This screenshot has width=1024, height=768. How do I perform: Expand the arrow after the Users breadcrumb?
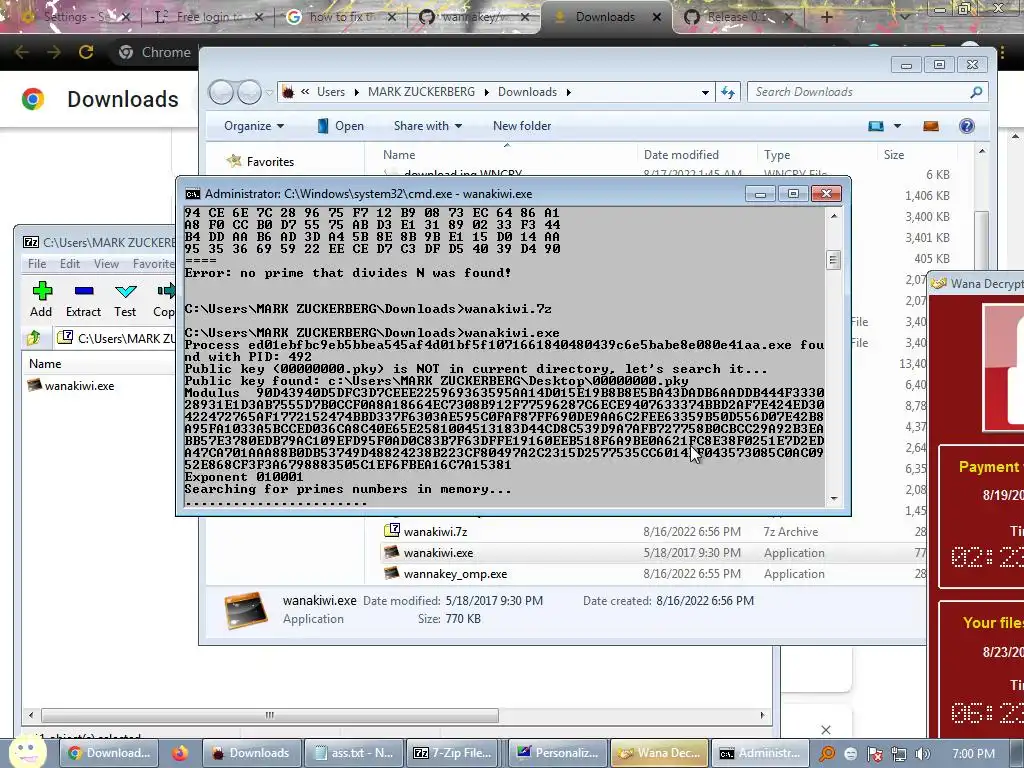357,92
